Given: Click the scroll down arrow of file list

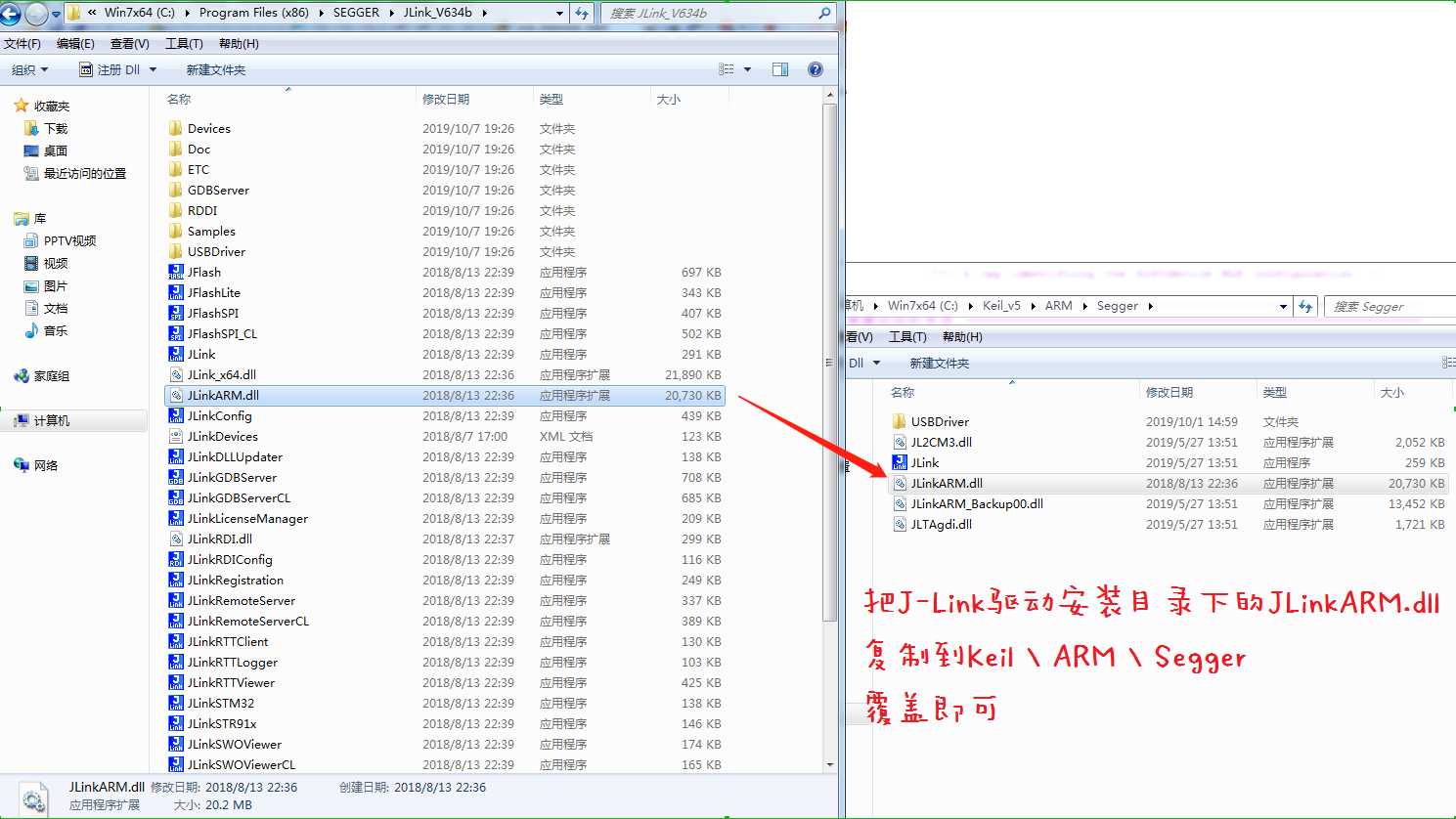Looking at the screenshot, I should [x=830, y=764].
